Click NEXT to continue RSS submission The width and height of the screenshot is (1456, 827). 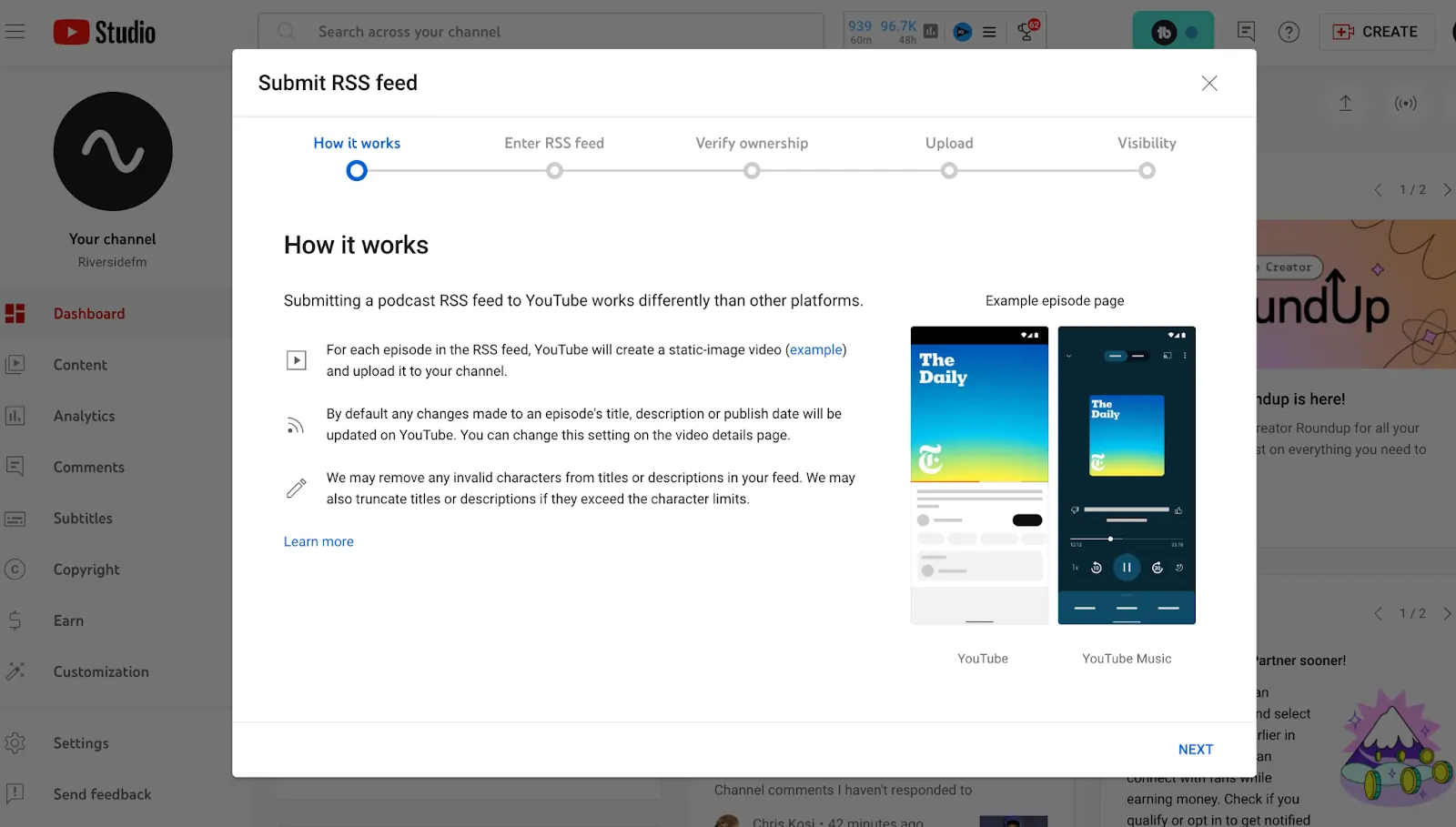pyautogui.click(x=1196, y=750)
